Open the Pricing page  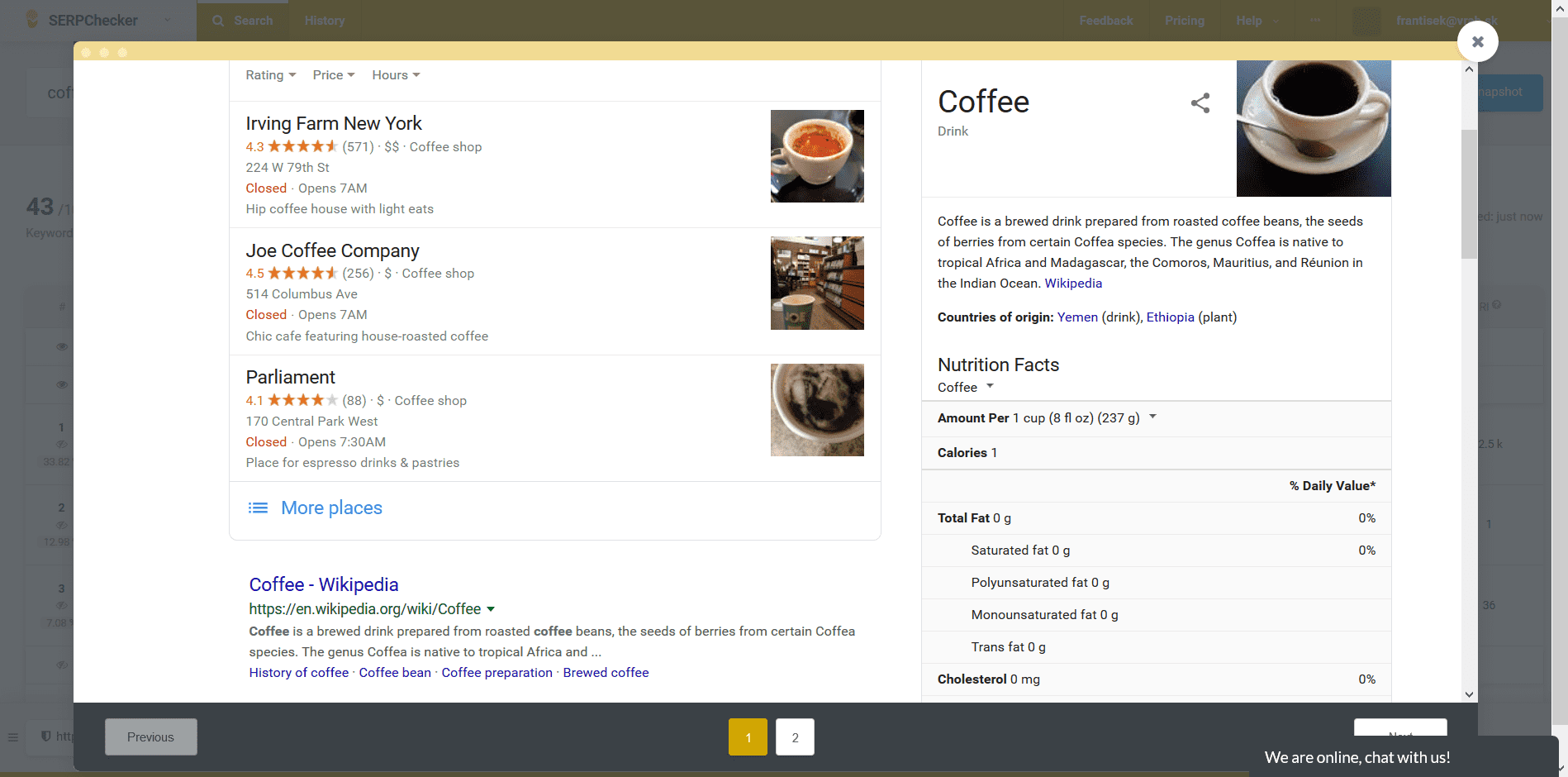[1185, 21]
